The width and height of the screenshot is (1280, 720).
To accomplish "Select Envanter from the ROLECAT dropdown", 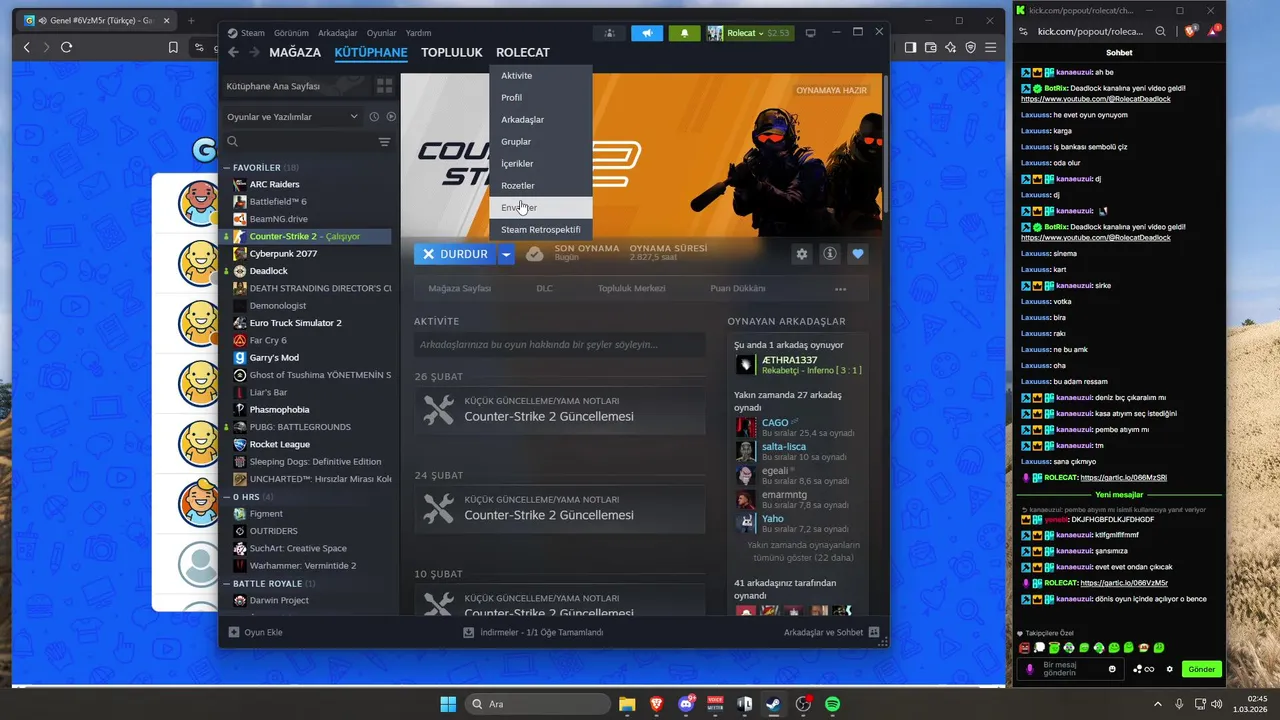I will (541, 208).
